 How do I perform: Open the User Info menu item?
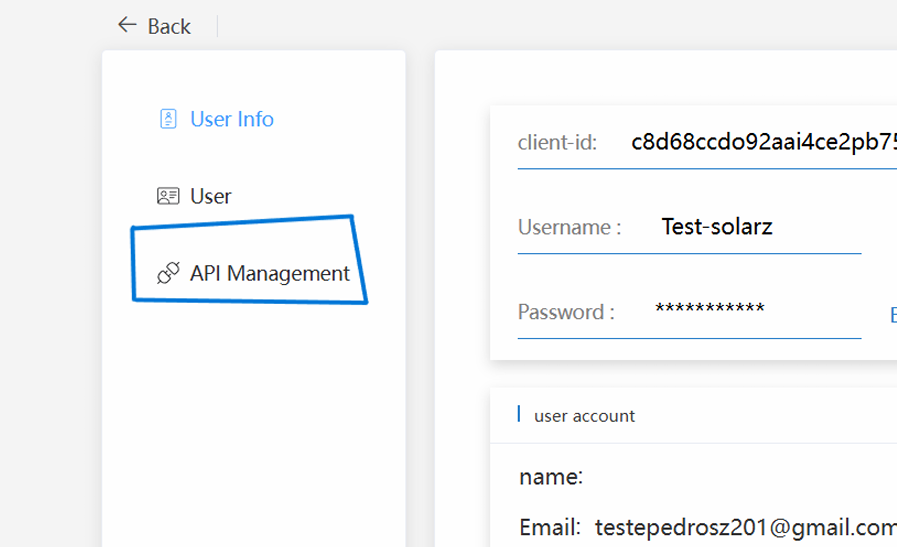pyautogui.click(x=231, y=119)
